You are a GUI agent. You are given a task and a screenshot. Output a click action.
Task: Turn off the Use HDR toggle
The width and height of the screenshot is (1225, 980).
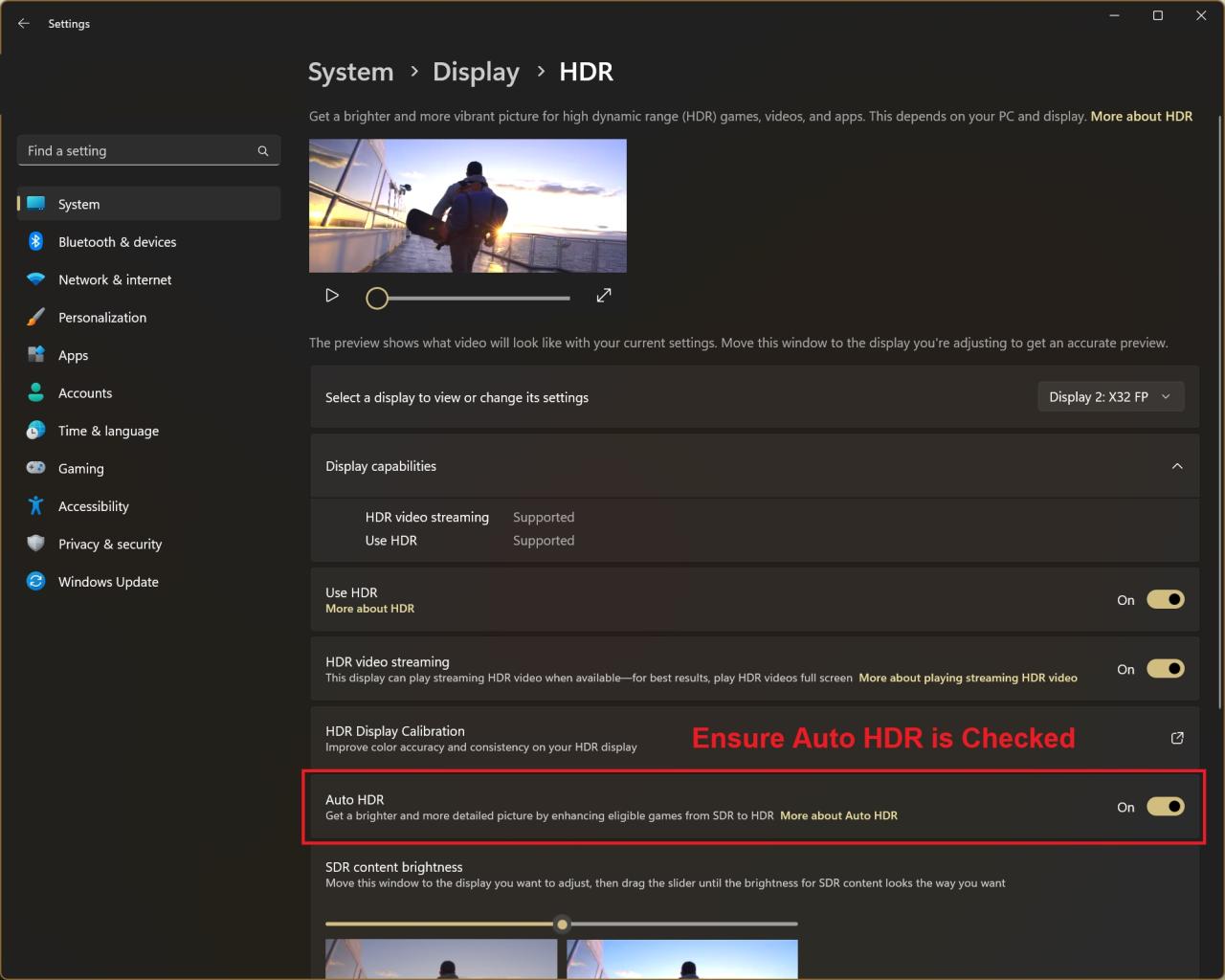tap(1165, 600)
